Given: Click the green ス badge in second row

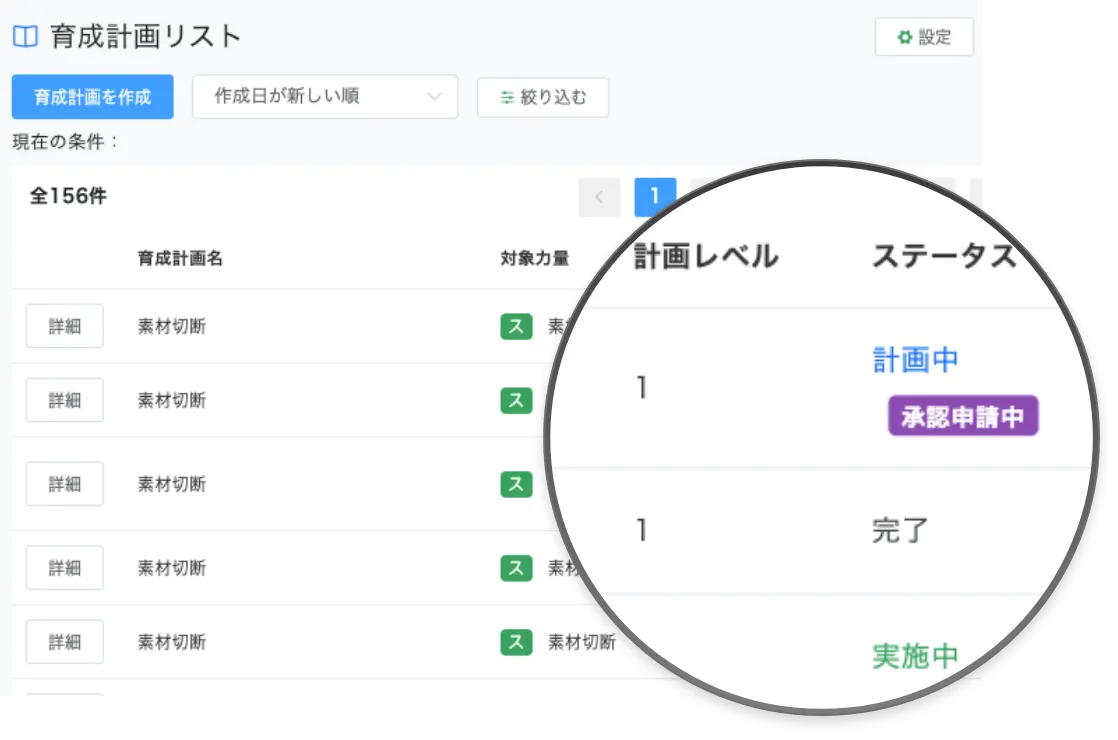Looking at the screenshot, I should pos(516,400).
